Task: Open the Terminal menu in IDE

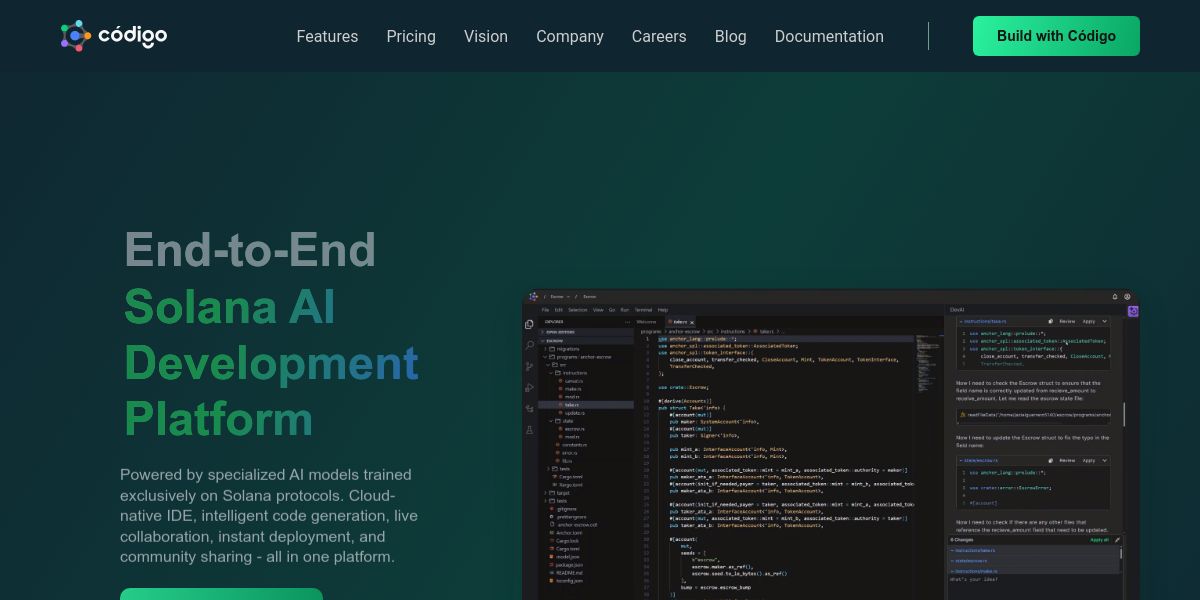Action: tap(643, 310)
